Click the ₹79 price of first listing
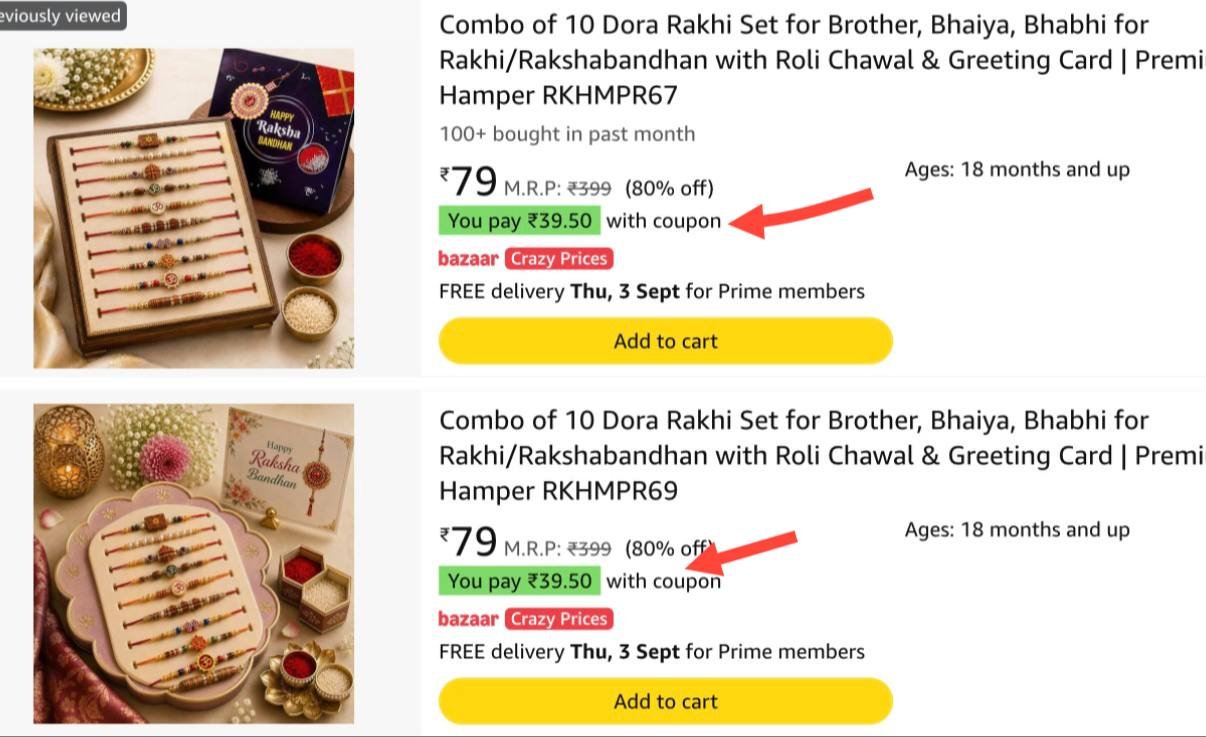Viewport: 1206px width, 737px height. (x=469, y=182)
